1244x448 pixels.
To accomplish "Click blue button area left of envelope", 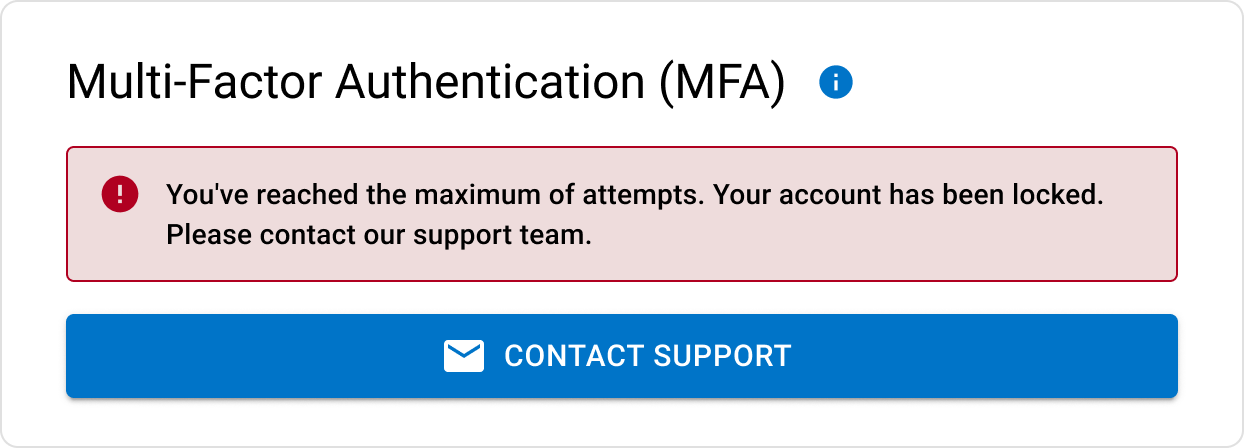I will pos(250,356).
